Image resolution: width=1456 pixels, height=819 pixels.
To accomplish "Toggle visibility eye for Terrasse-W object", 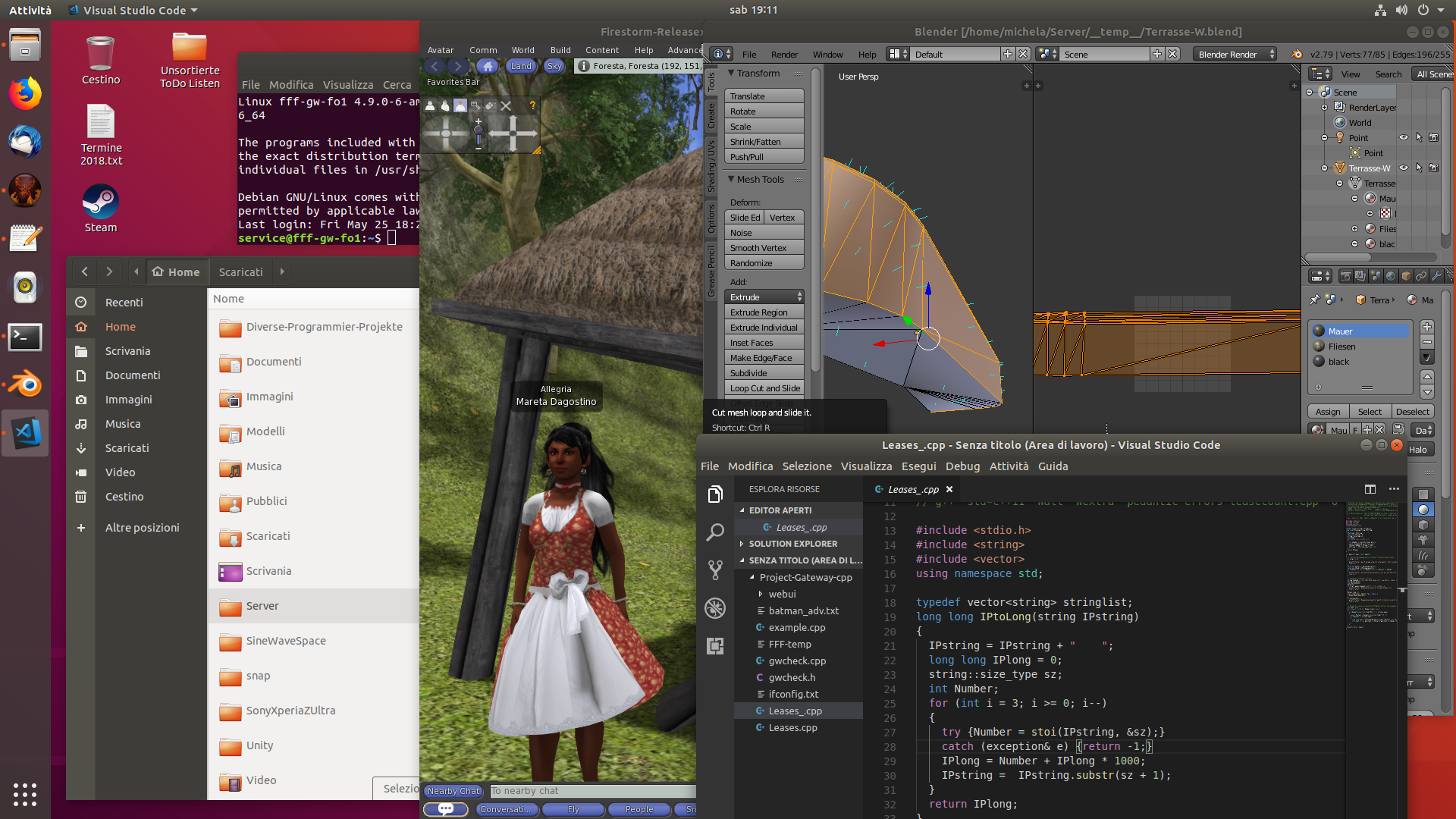I will click(1404, 168).
